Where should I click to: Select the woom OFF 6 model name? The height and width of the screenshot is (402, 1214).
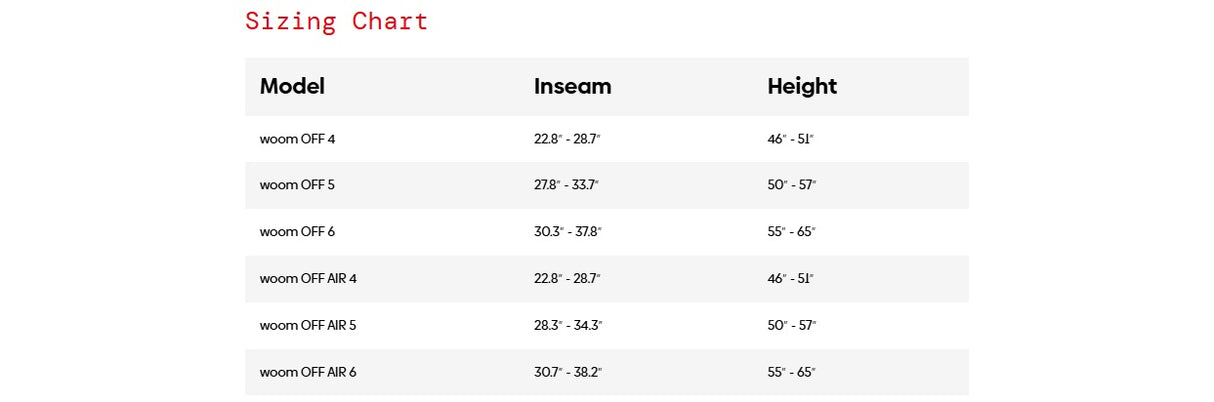point(297,232)
